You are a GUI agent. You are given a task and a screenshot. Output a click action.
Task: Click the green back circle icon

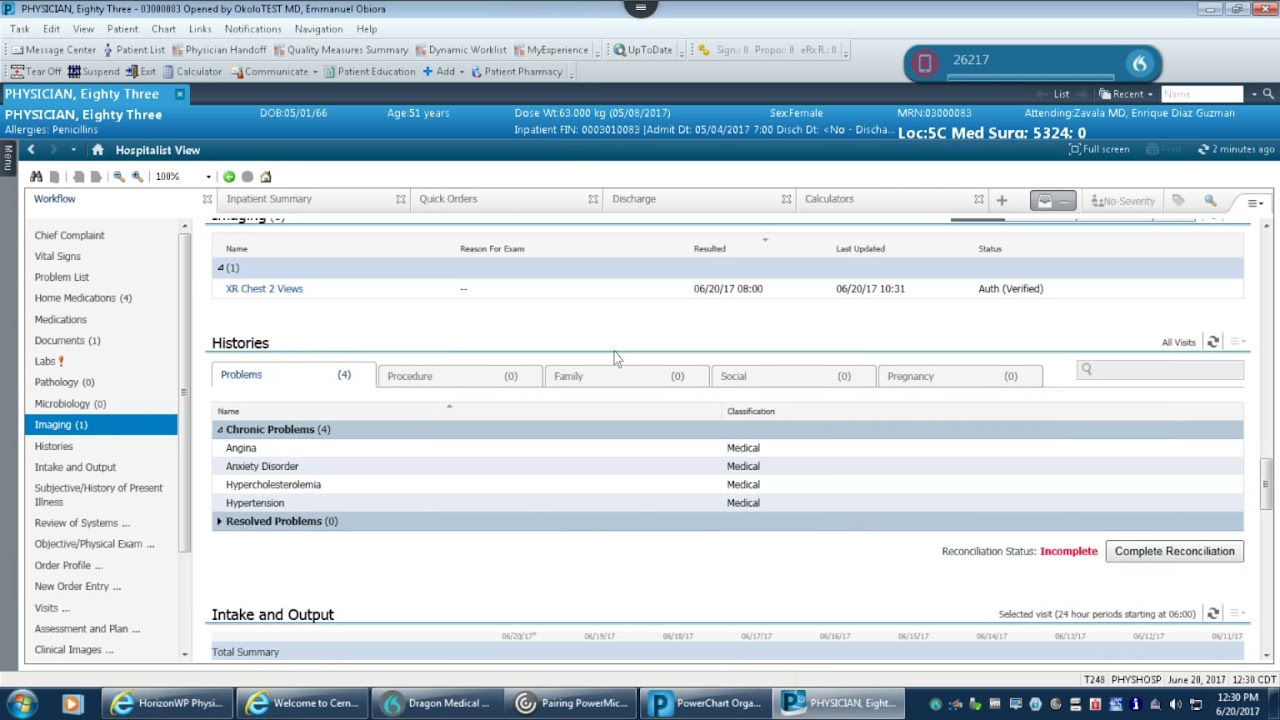coord(229,177)
